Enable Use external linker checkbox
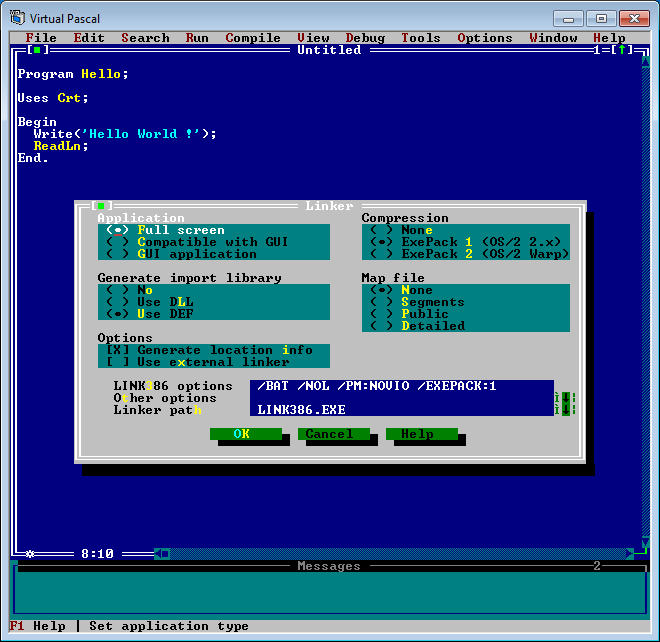This screenshot has height=642, width=660. [x=118, y=362]
